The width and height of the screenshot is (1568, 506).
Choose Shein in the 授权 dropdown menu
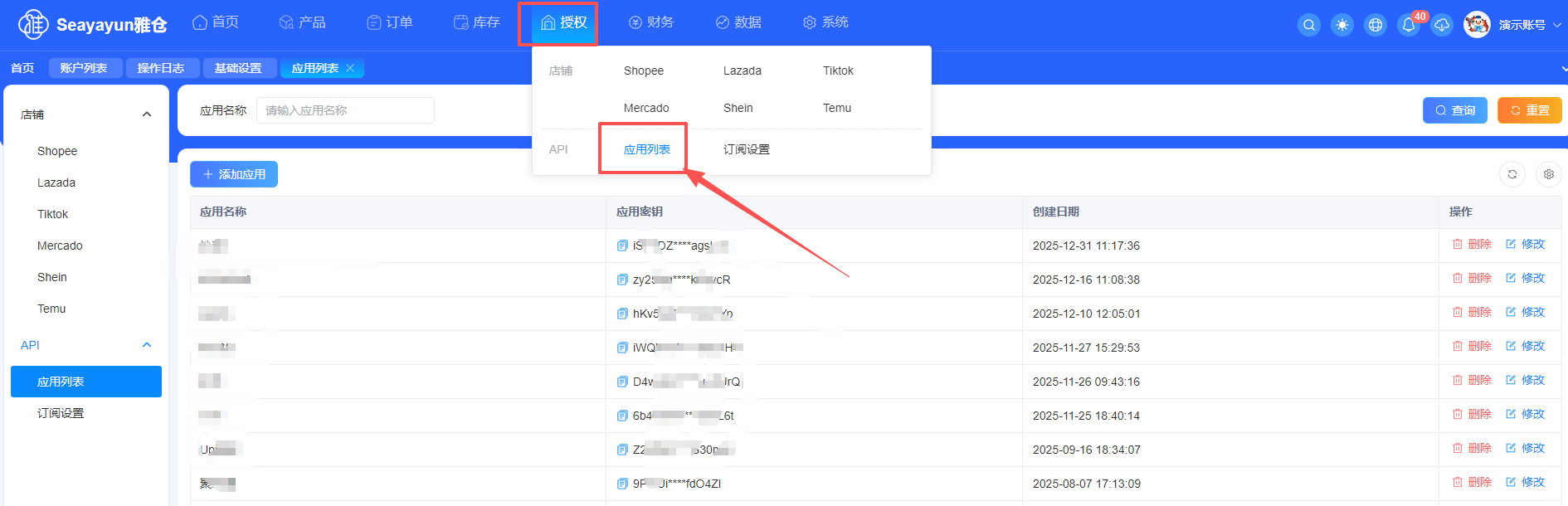tap(738, 108)
